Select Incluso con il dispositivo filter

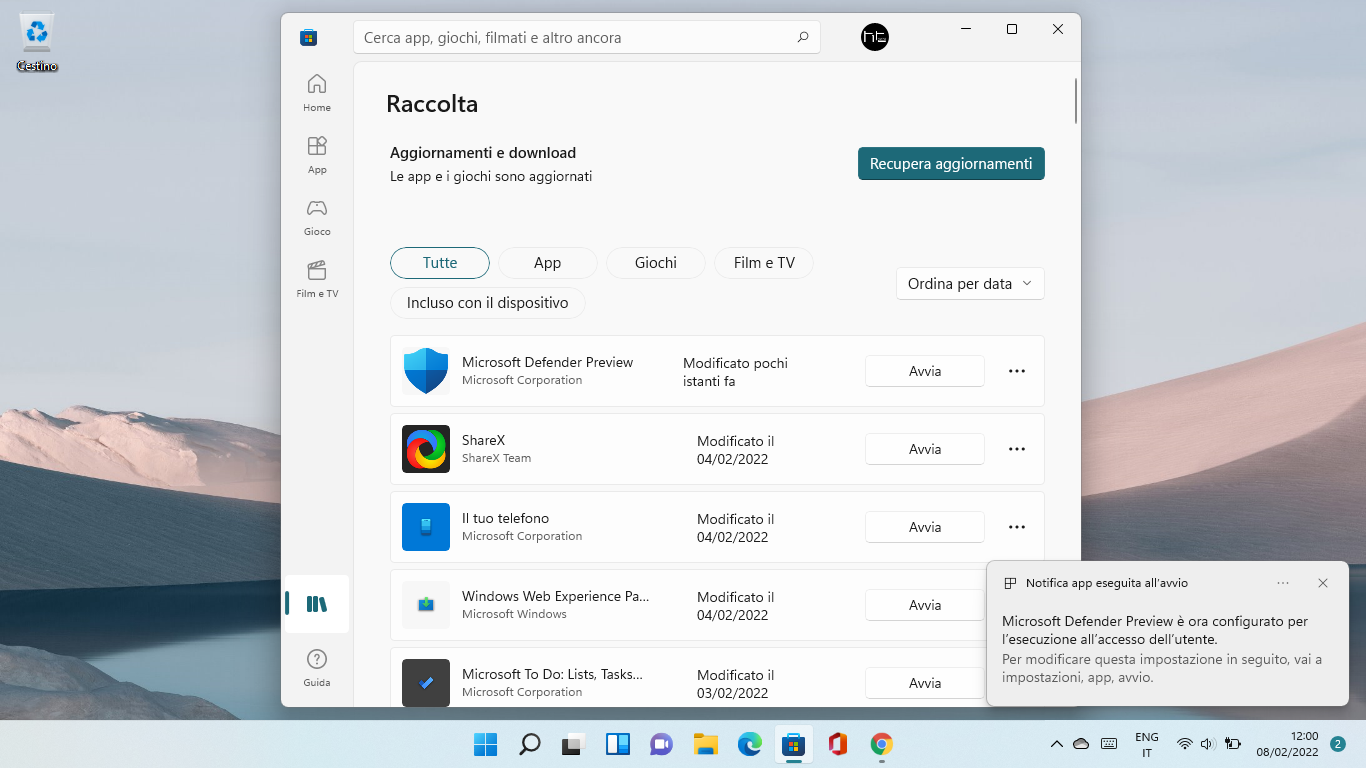pos(488,303)
